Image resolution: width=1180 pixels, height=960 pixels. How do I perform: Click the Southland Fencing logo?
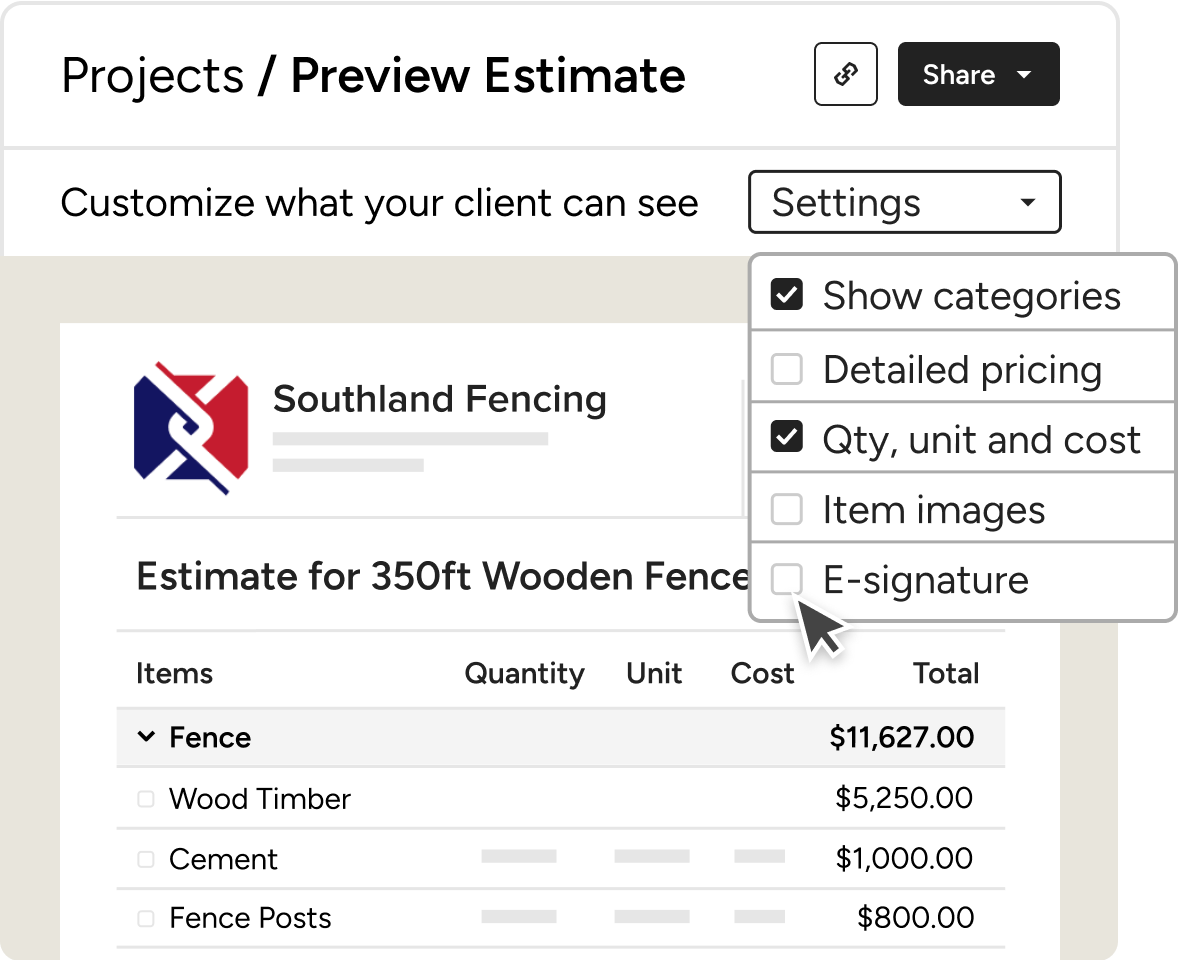(190, 428)
